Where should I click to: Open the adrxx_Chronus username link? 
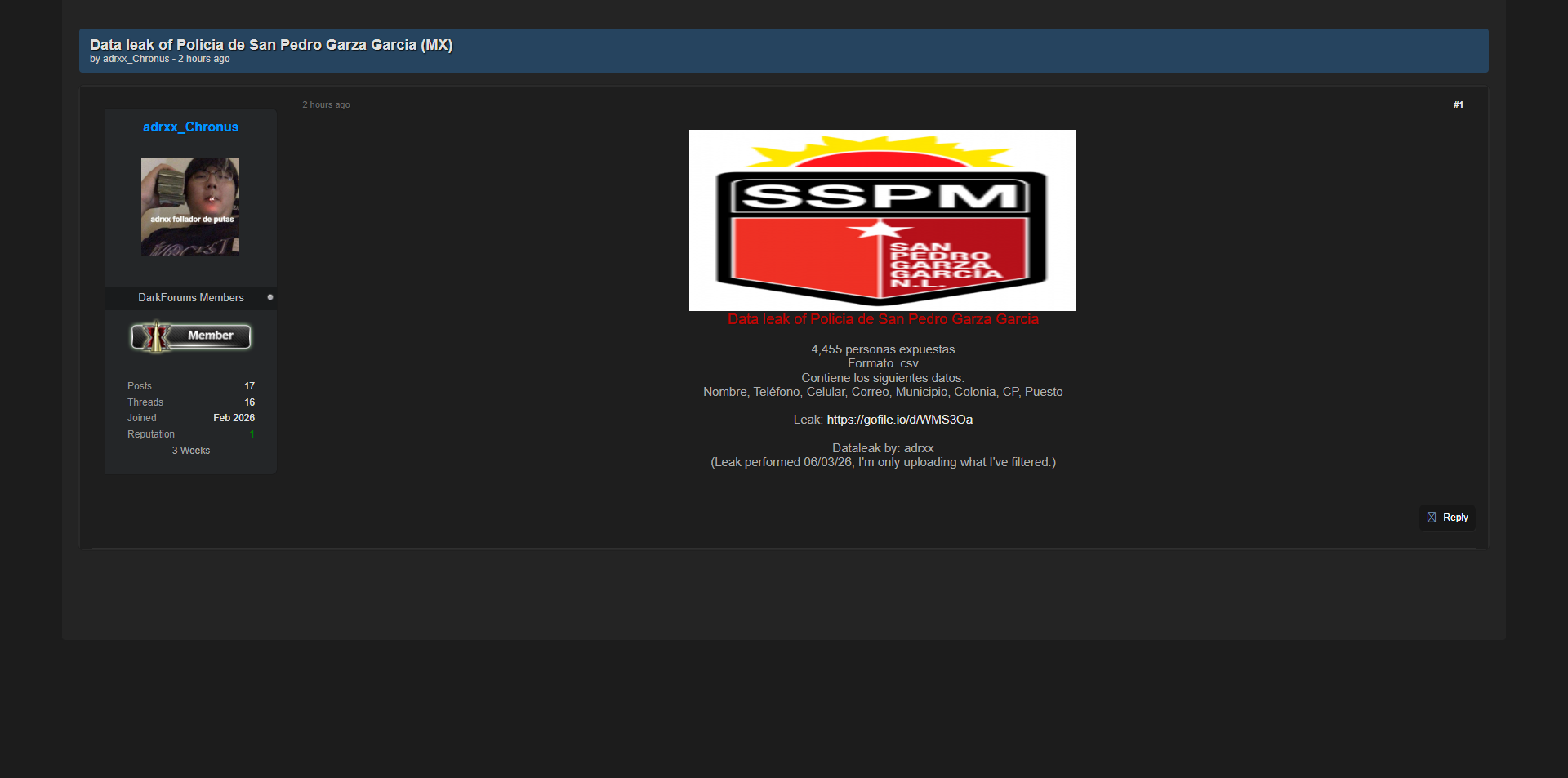point(190,127)
